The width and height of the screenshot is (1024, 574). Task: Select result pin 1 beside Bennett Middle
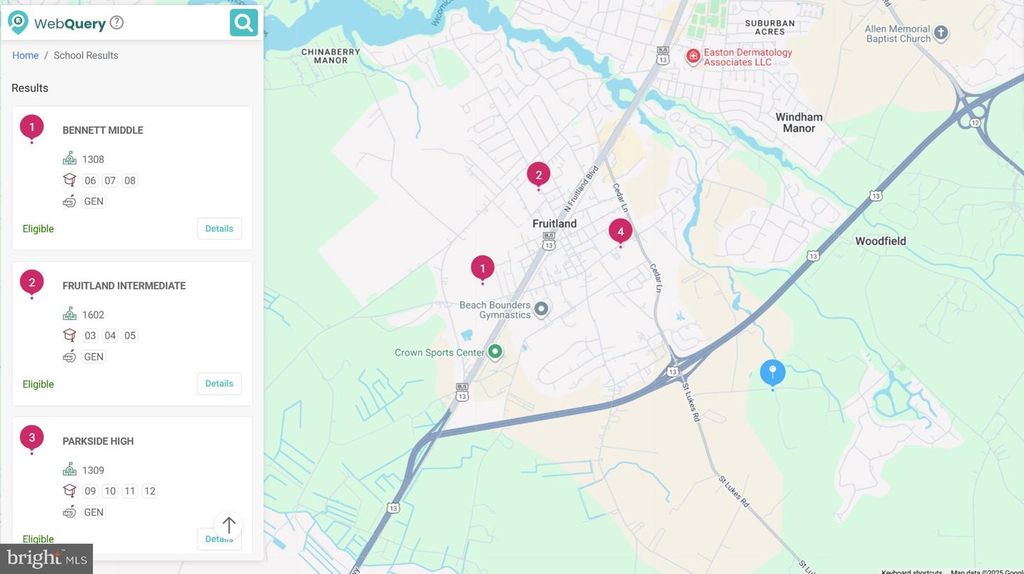click(x=31, y=128)
